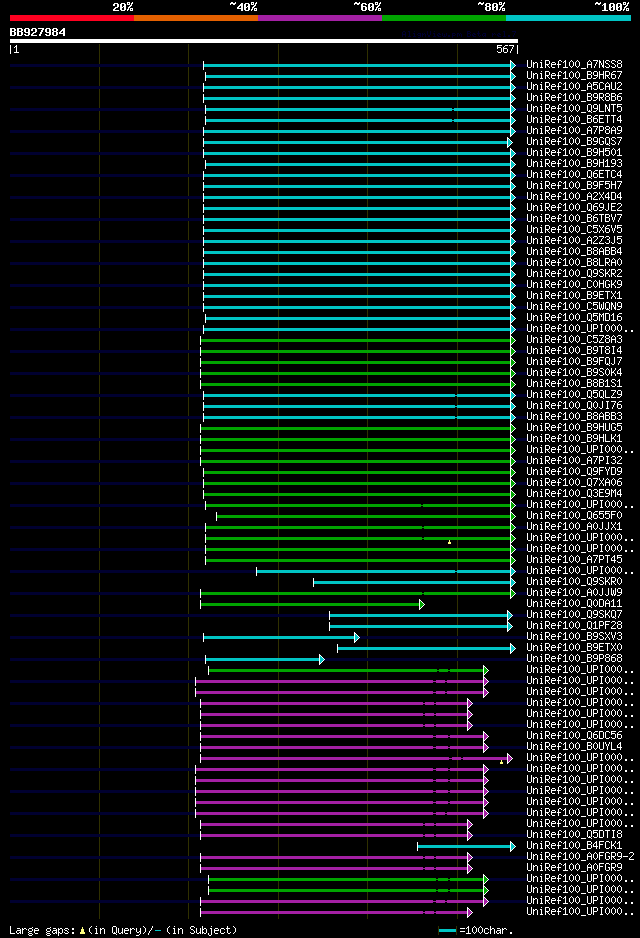
Task: Select UniRef100_B9FQJ7 hit
Action: tap(574, 361)
